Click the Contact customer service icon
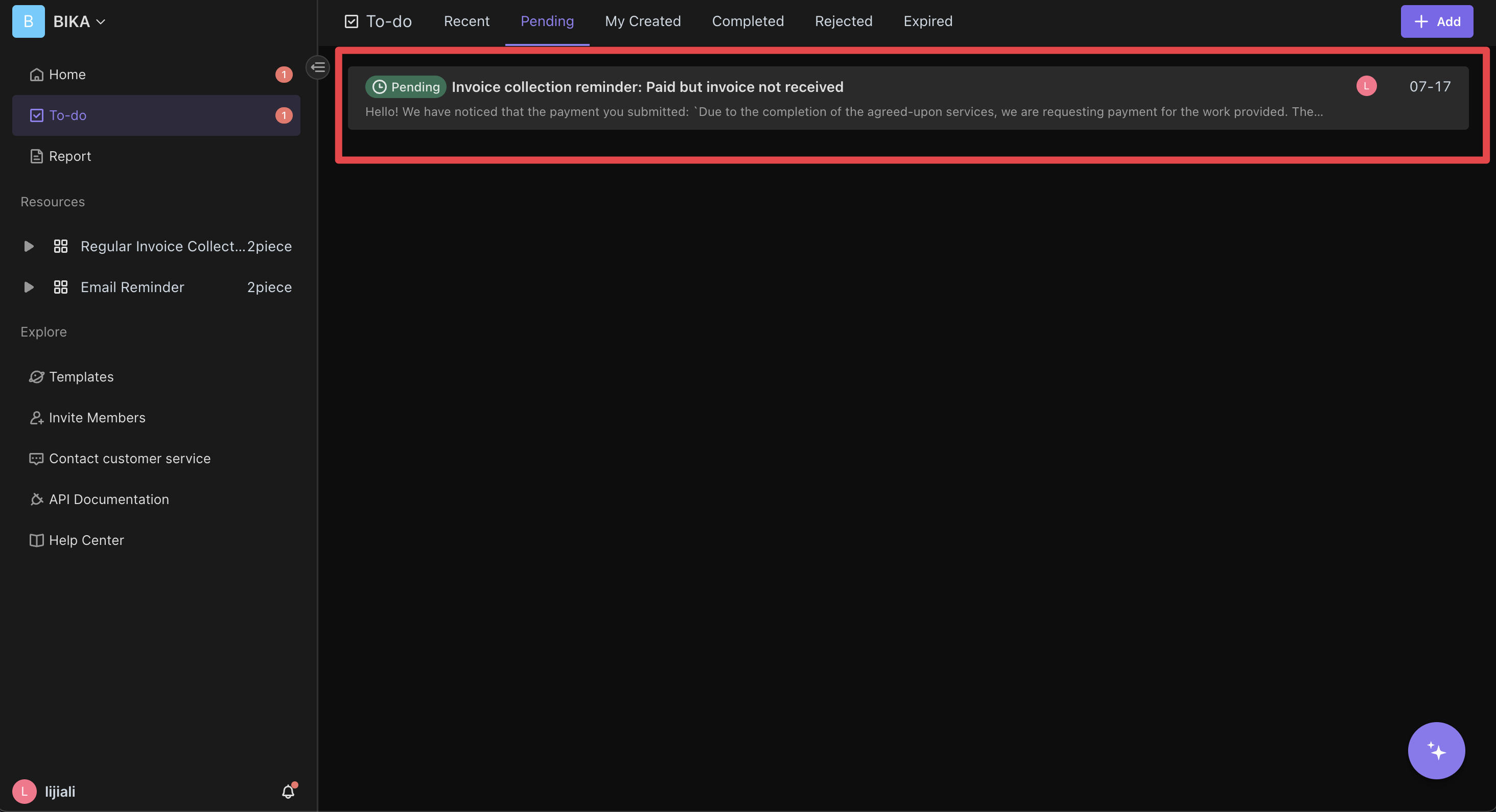This screenshot has width=1496, height=812. pyautogui.click(x=34, y=459)
